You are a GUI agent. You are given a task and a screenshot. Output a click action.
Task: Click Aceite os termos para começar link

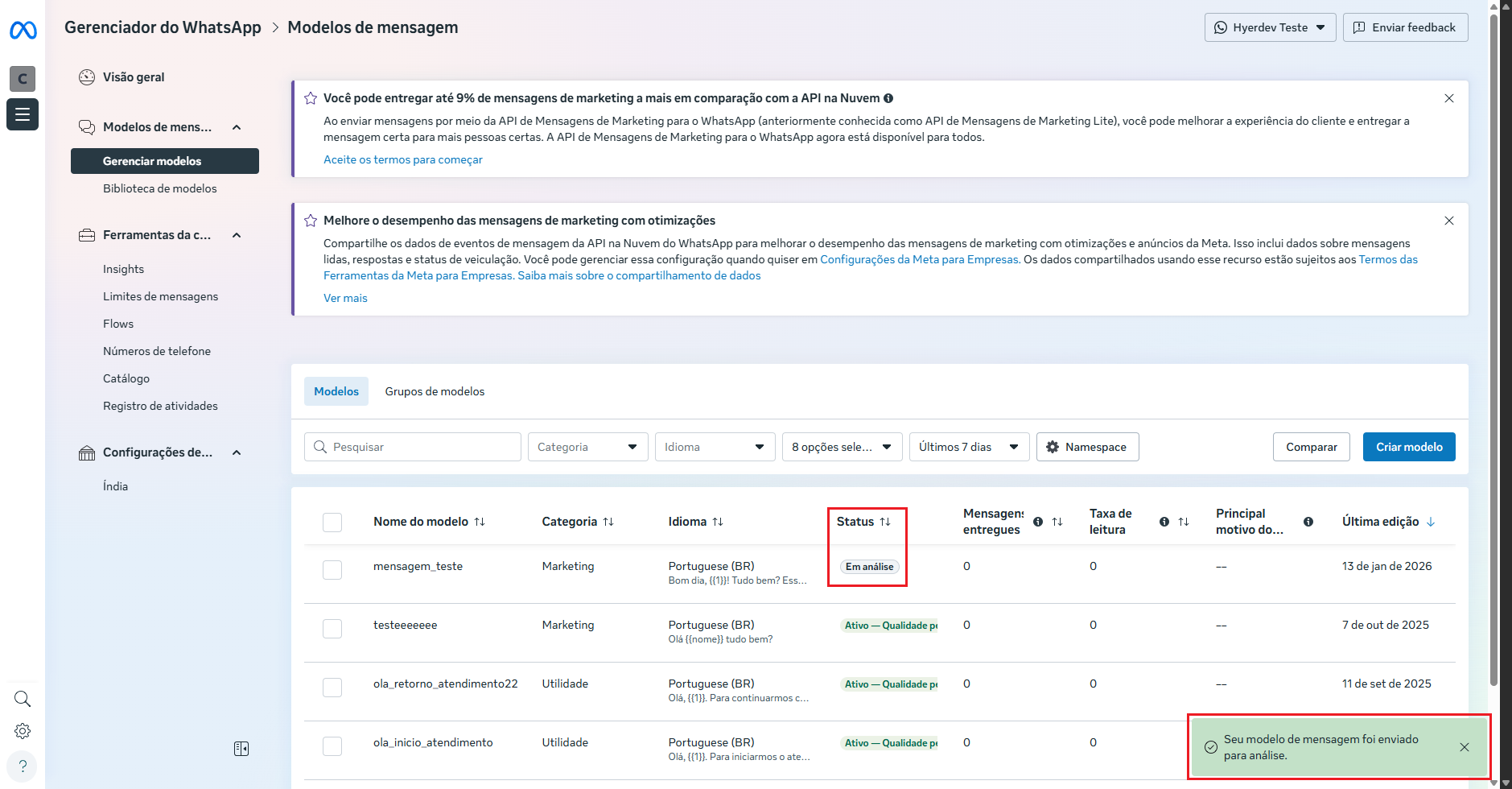coord(403,159)
